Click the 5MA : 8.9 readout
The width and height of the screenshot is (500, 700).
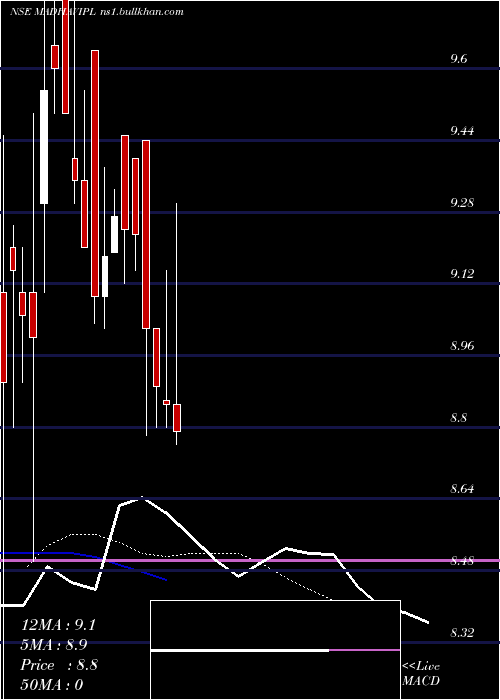pyautogui.click(x=54, y=645)
